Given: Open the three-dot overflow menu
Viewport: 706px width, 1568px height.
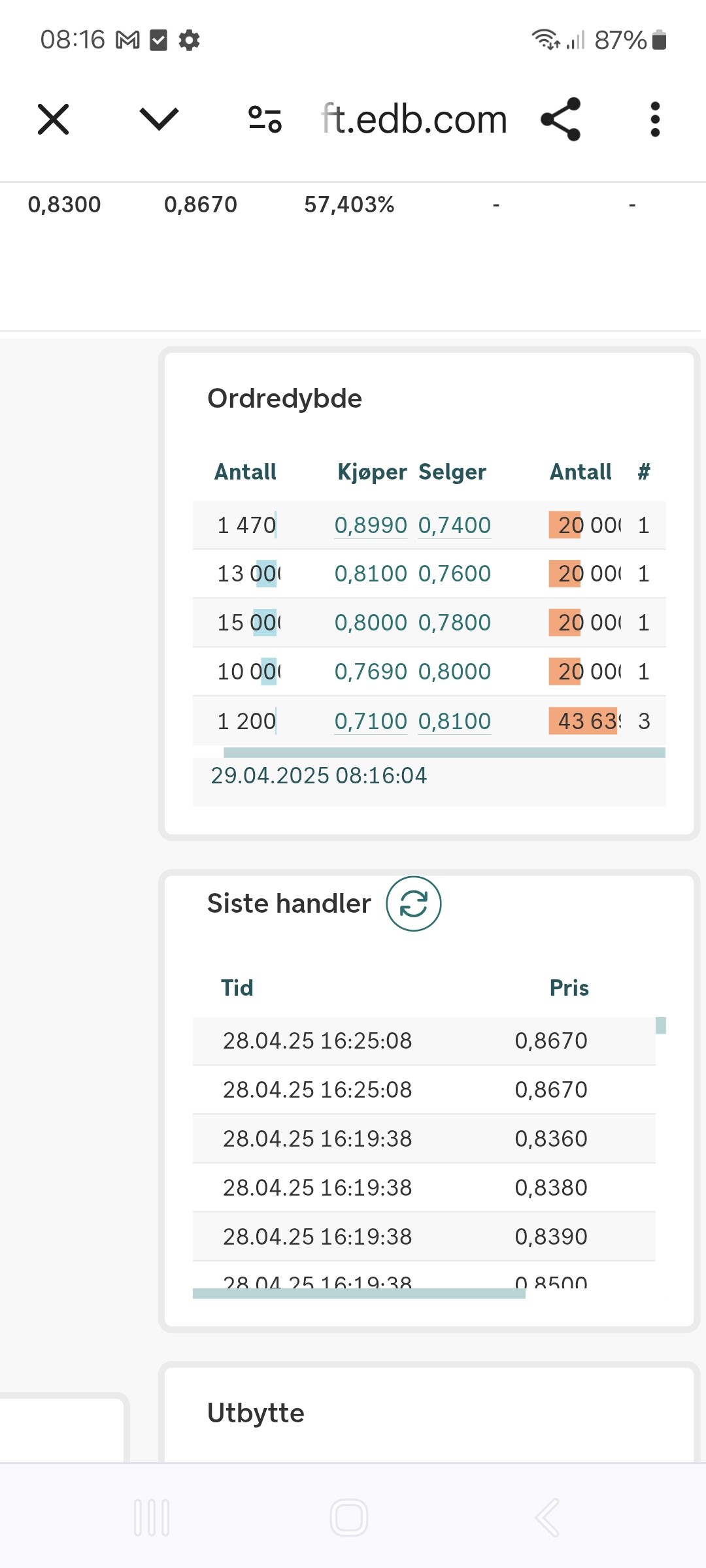Looking at the screenshot, I should click(x=655, y=120).
